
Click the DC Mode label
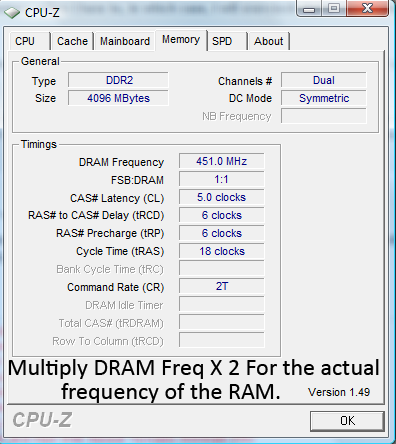(x=250, y=99)
